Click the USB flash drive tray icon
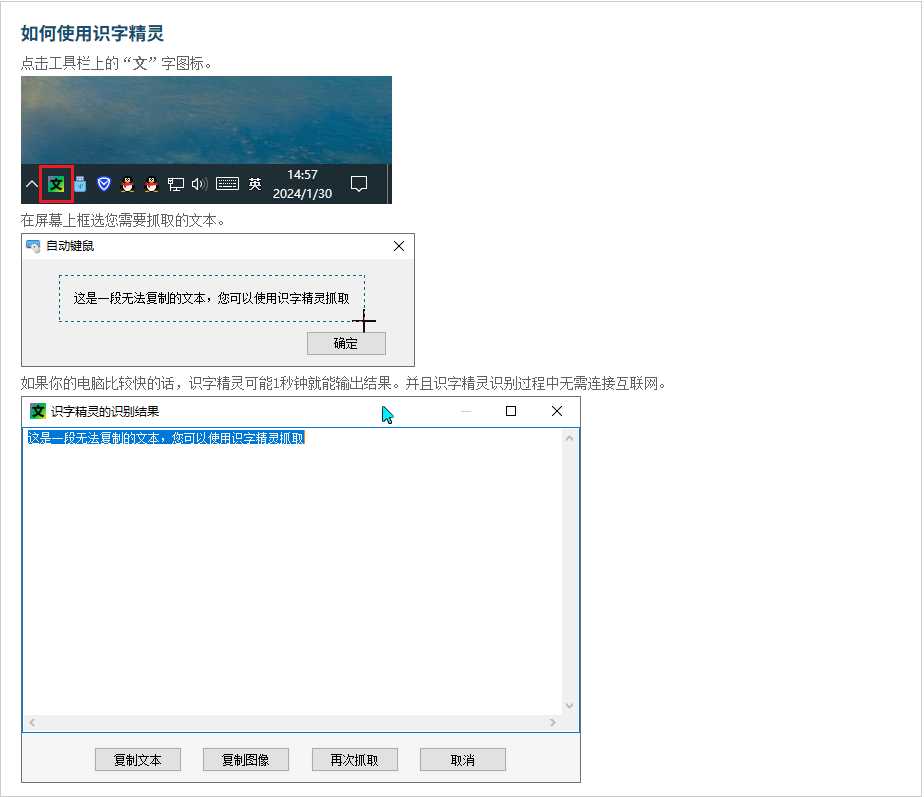The image size is (924, 797). (x=78, y=183)
